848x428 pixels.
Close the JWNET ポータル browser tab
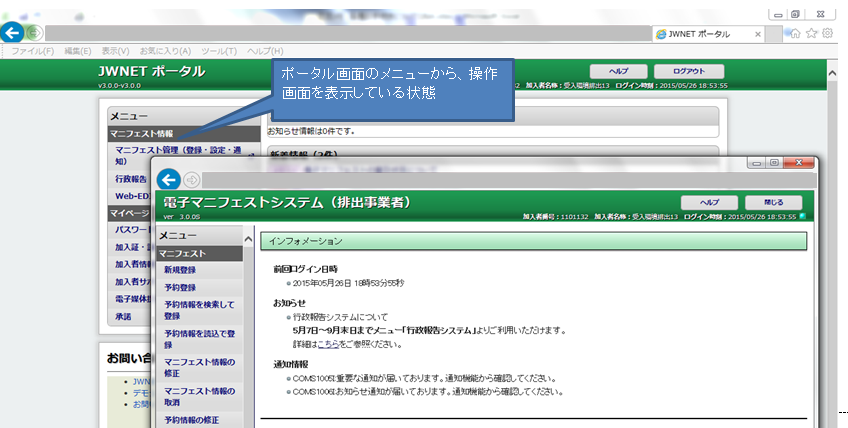[758, 34]
